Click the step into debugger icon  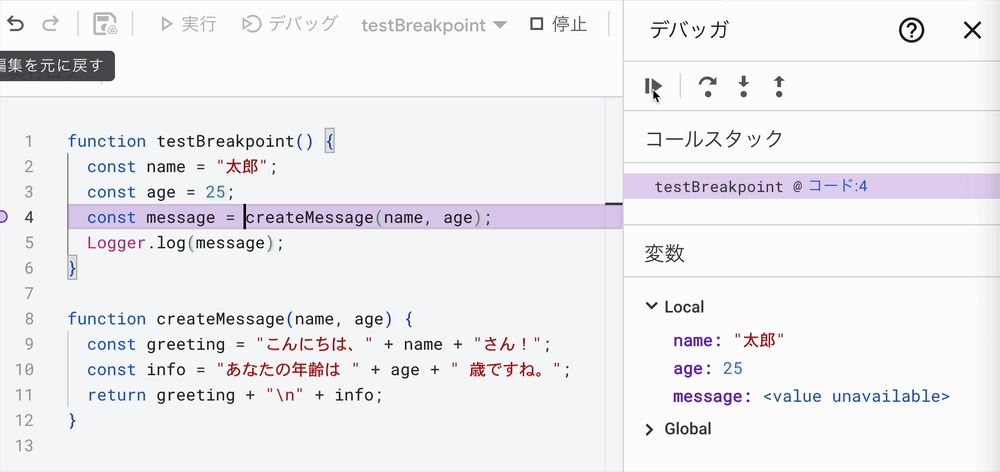coord(743,86)
